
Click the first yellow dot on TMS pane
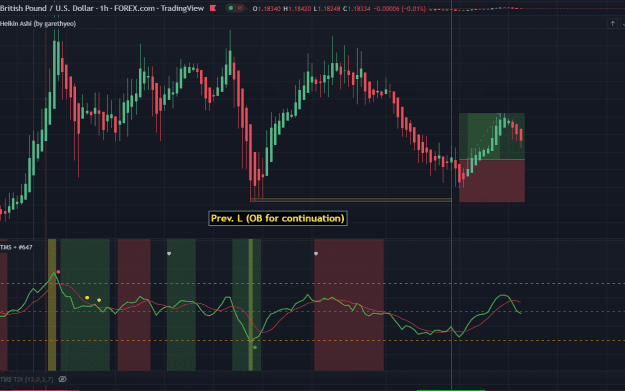[87, 298]
